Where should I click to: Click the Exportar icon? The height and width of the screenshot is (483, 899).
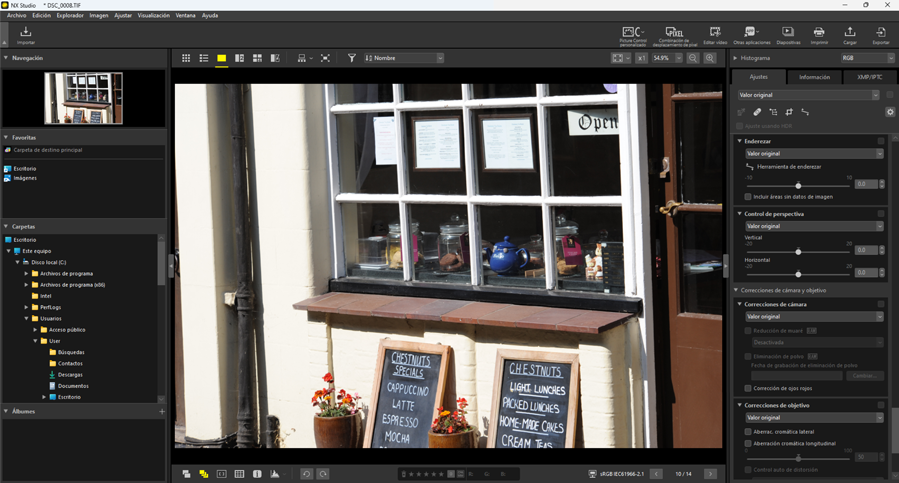tap(880, 36)
